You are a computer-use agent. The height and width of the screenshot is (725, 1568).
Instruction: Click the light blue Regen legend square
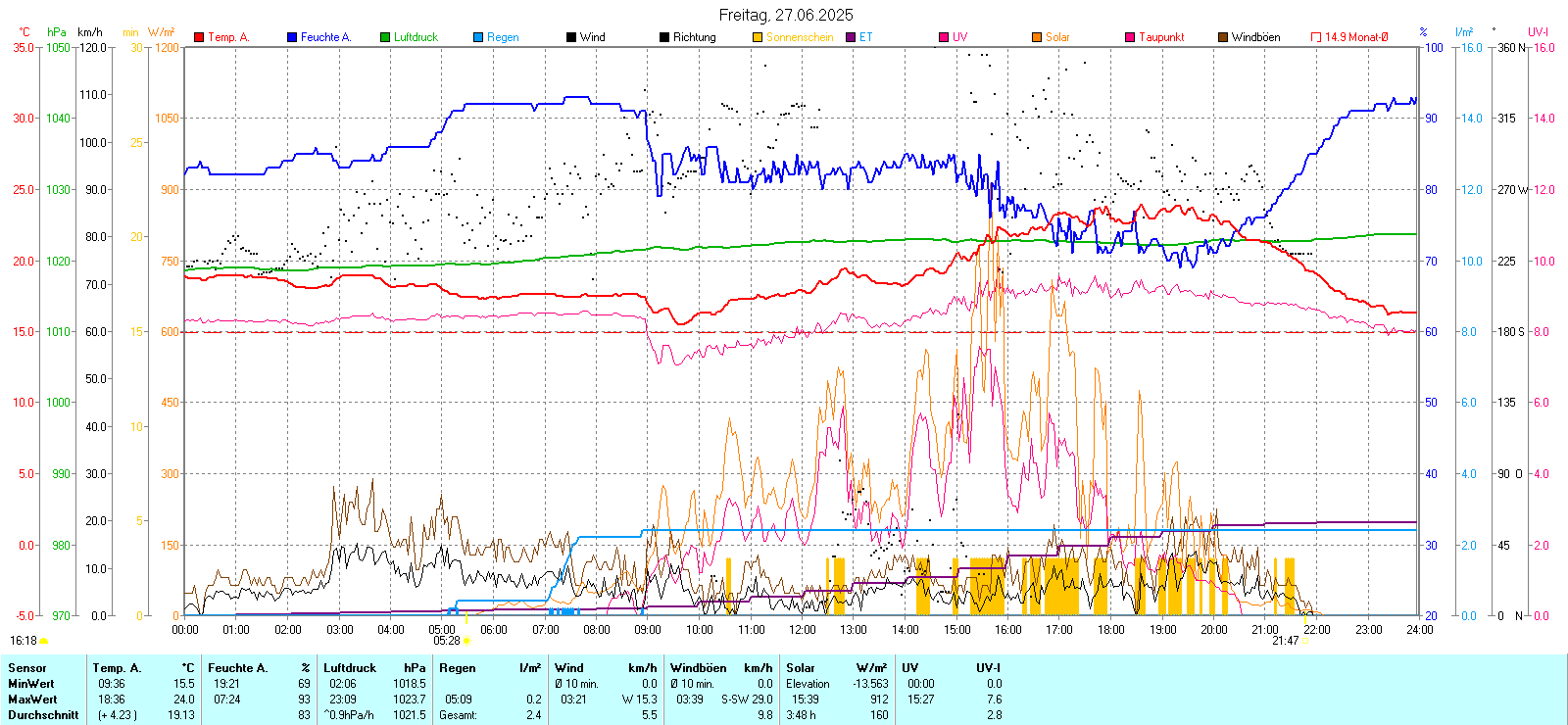coord(478,37)
